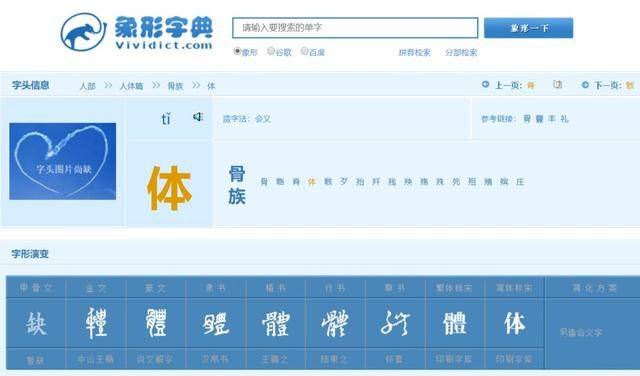
Task: Click the cursive (草书) glyph image
Action: click(x=395, y=323)
